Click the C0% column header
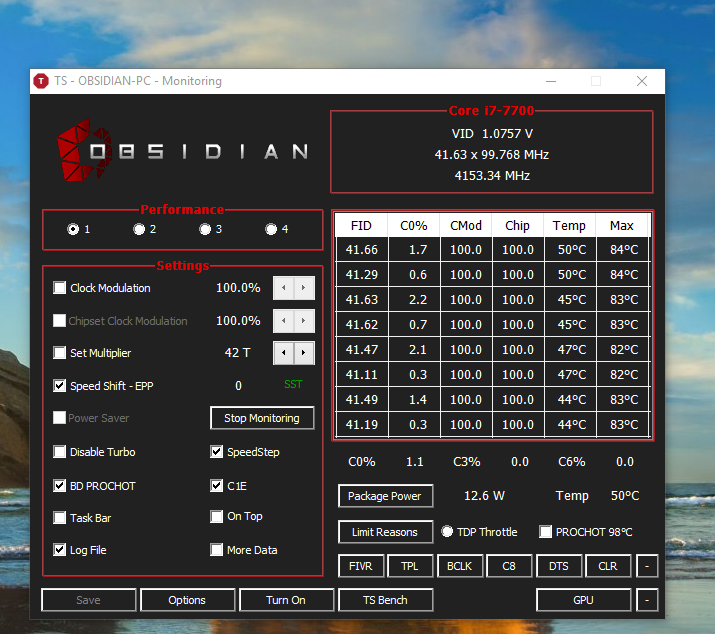Image resolution: width=715 pixels, height=634 pixels. click(414, 225)
